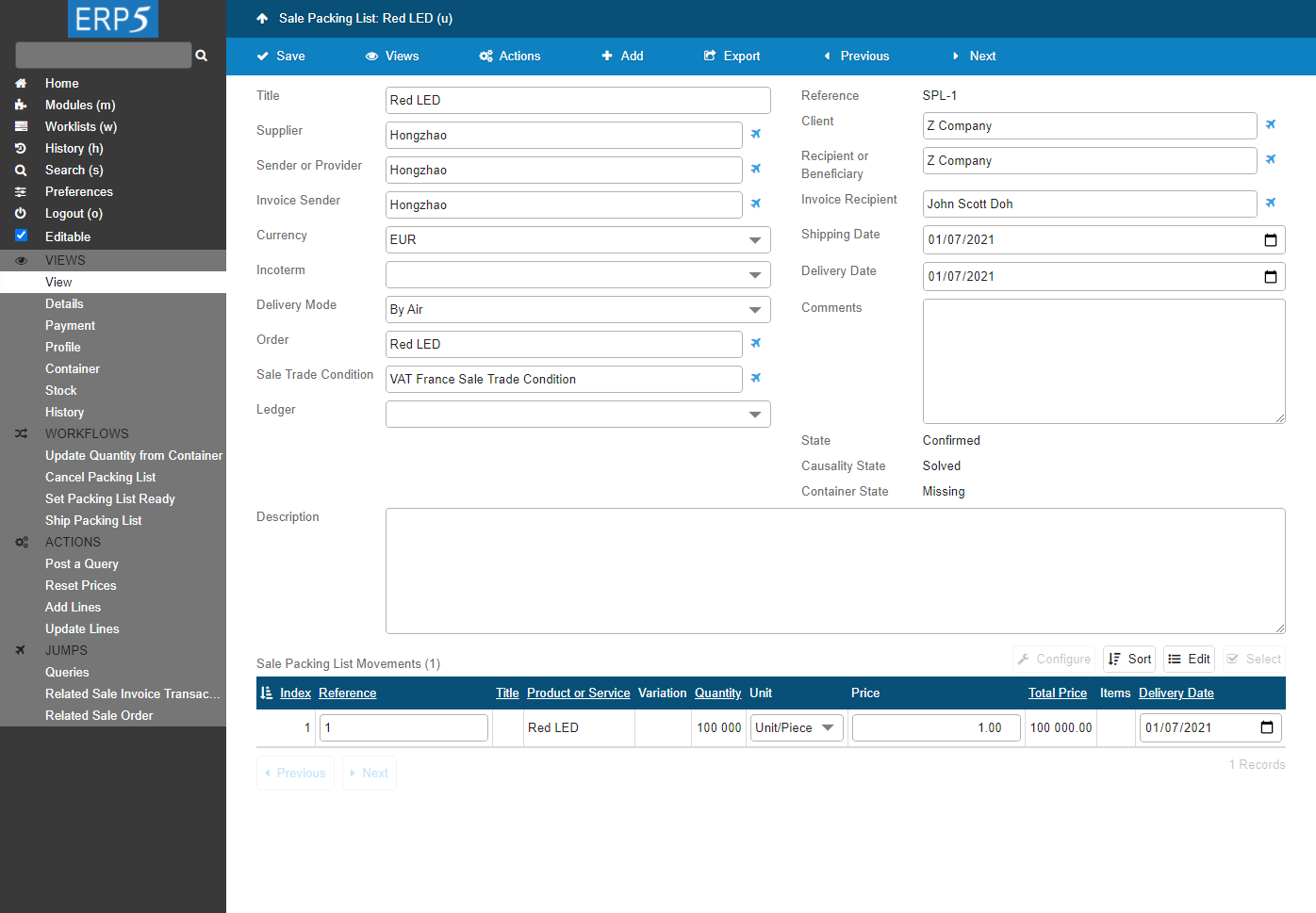Click the Save button
The width and height of the screenshot is (1316, 913).
281,56
